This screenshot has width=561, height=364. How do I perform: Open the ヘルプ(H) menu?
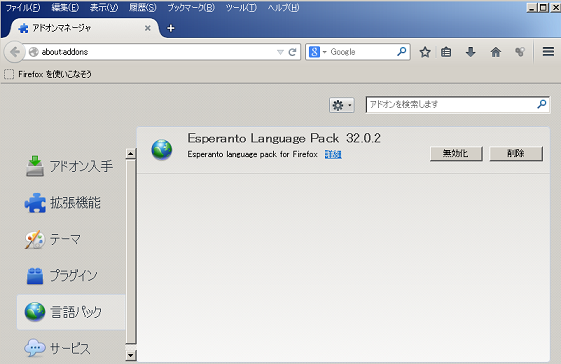click(283, 8)
